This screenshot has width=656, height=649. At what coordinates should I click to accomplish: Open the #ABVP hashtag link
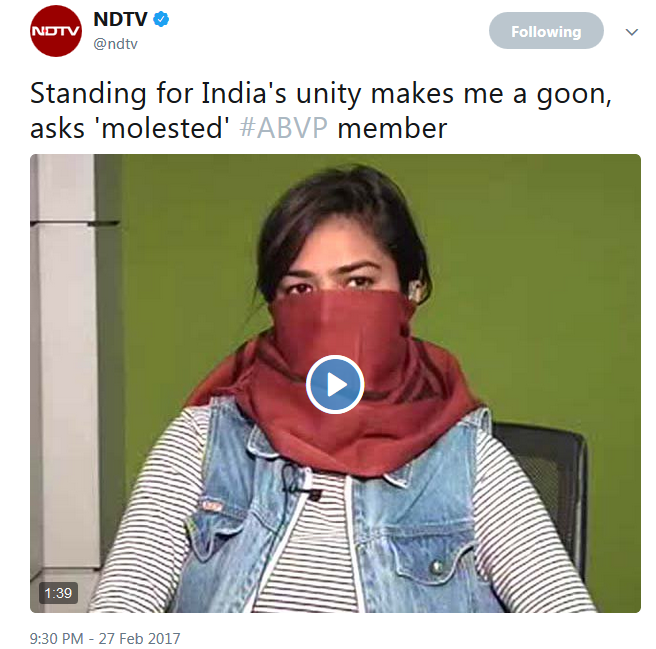[x=284, y=128]
